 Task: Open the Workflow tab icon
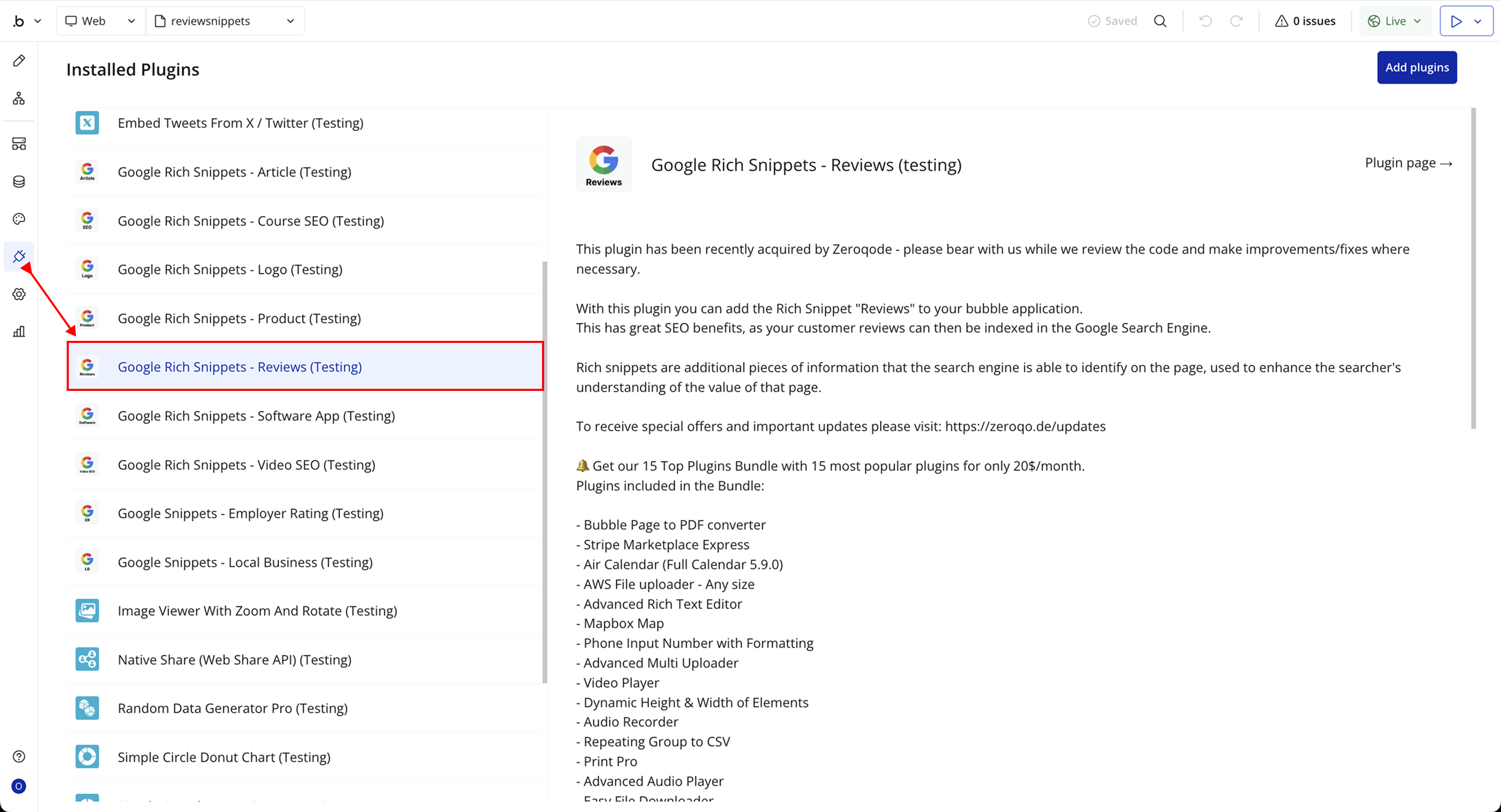click(x=19, y=99)
